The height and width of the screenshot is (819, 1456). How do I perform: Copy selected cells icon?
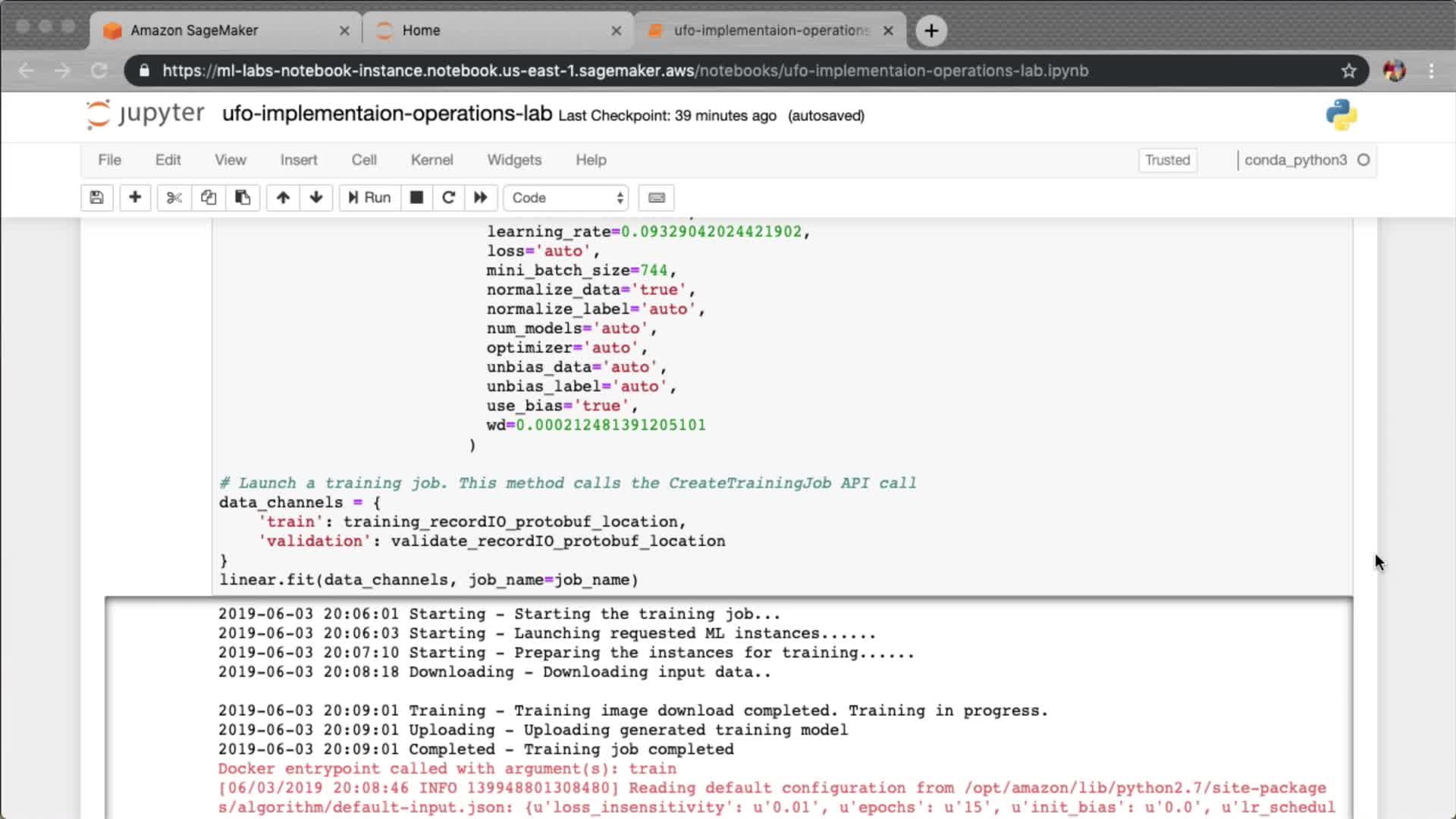[x=209, y=198]
